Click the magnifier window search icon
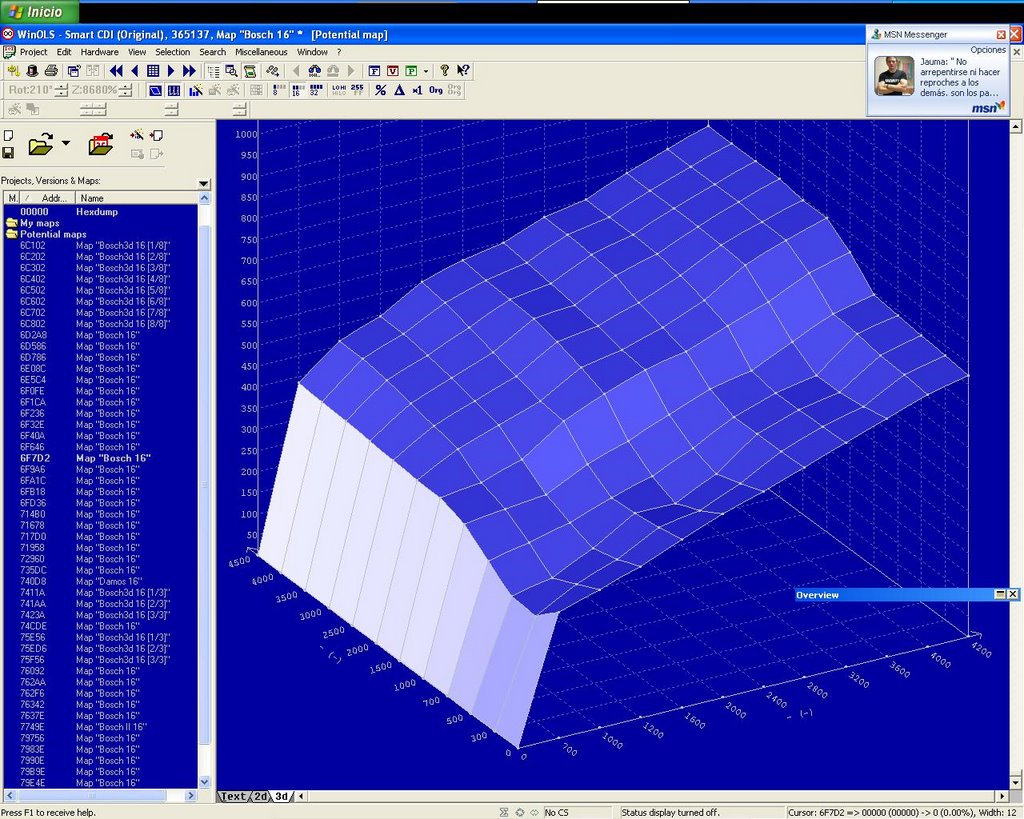This screenshot has height=819, width=1024. pos(231,71)
